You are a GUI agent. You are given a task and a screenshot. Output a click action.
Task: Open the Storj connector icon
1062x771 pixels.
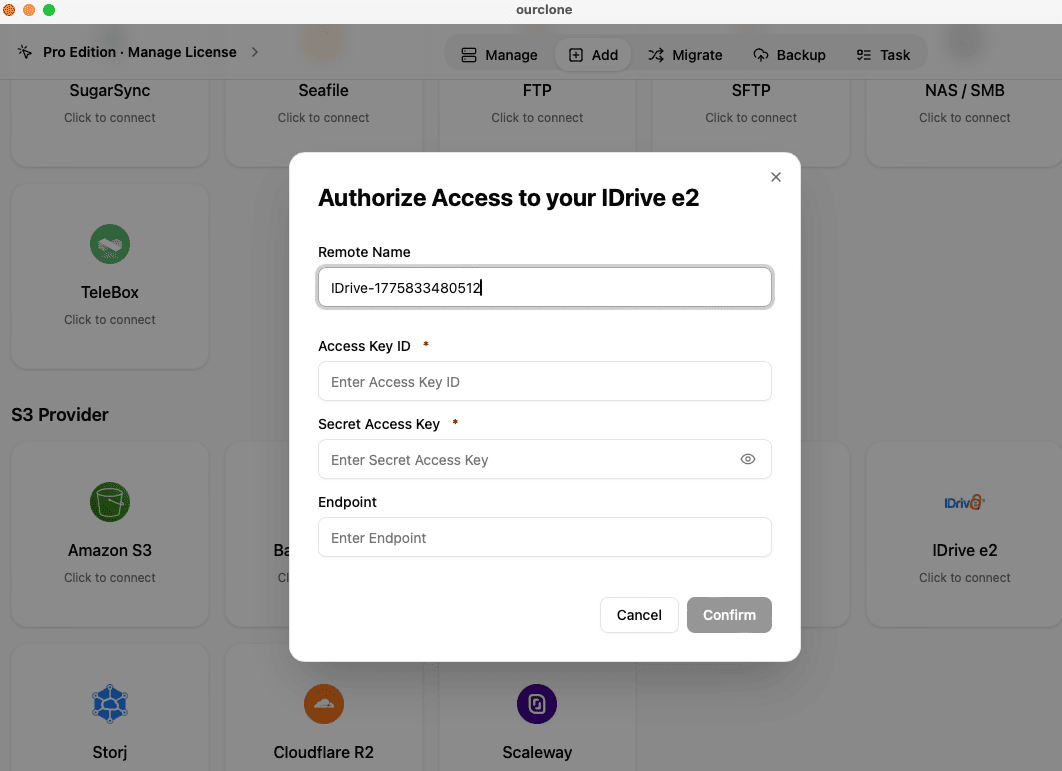pos(109,703)
